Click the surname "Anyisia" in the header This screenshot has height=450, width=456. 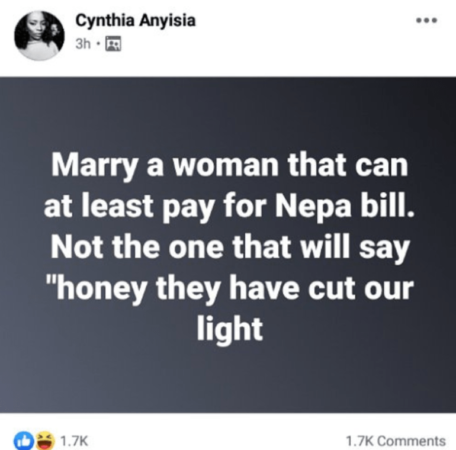coord(168,21)
